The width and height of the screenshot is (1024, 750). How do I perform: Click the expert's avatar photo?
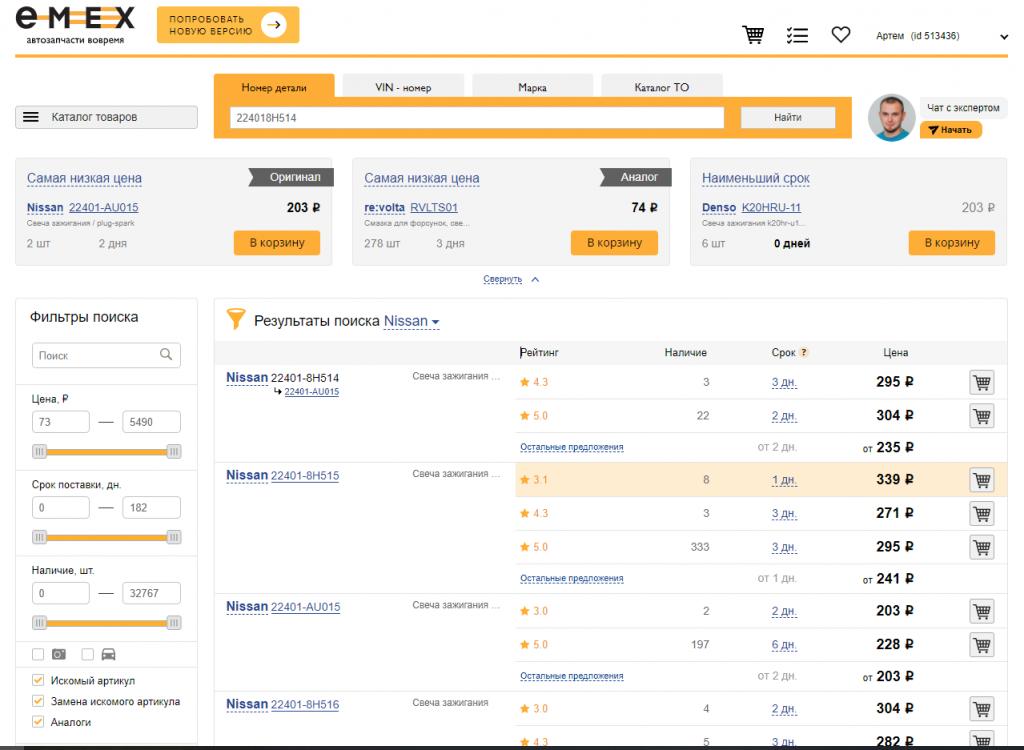[x=891, y=118]
